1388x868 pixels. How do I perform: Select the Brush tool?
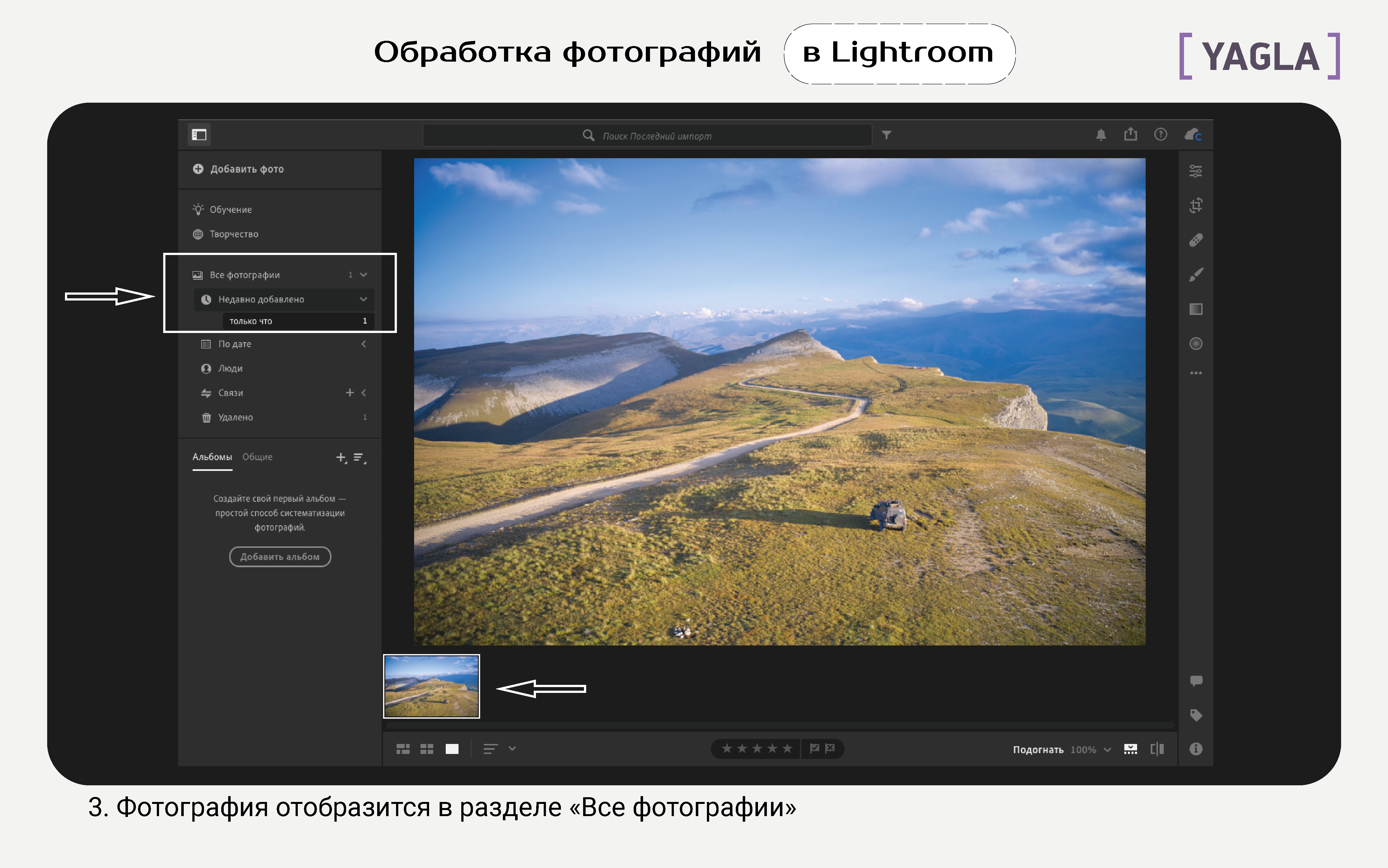(1196, 274)
